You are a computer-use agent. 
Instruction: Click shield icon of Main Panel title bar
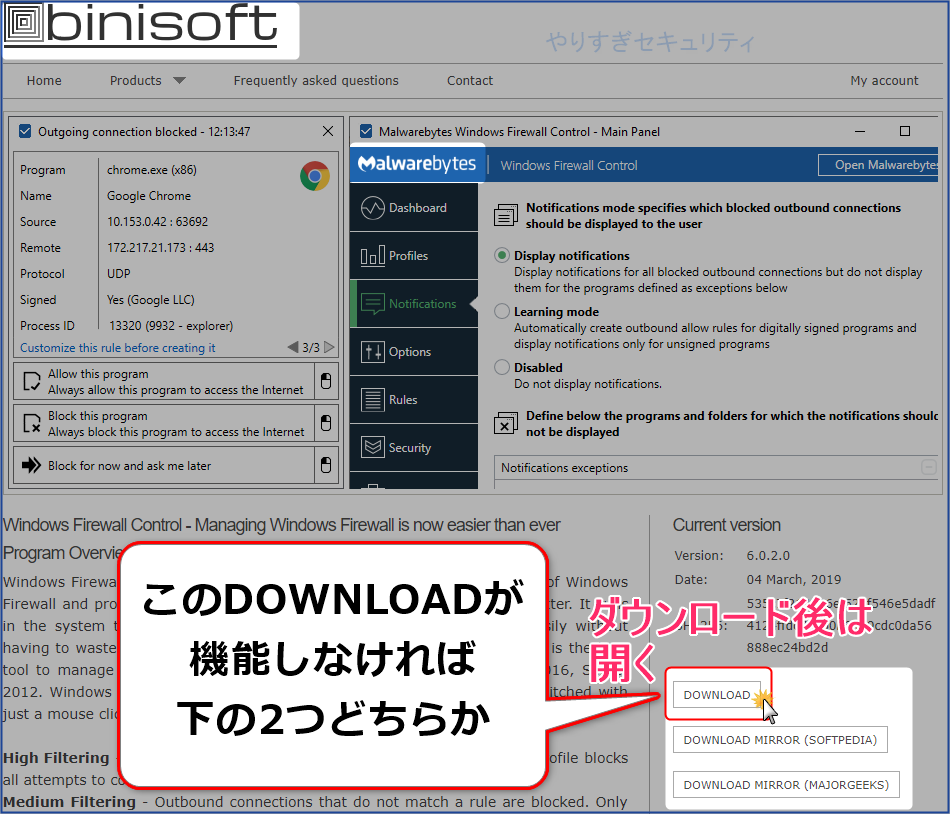coord(366,131)
